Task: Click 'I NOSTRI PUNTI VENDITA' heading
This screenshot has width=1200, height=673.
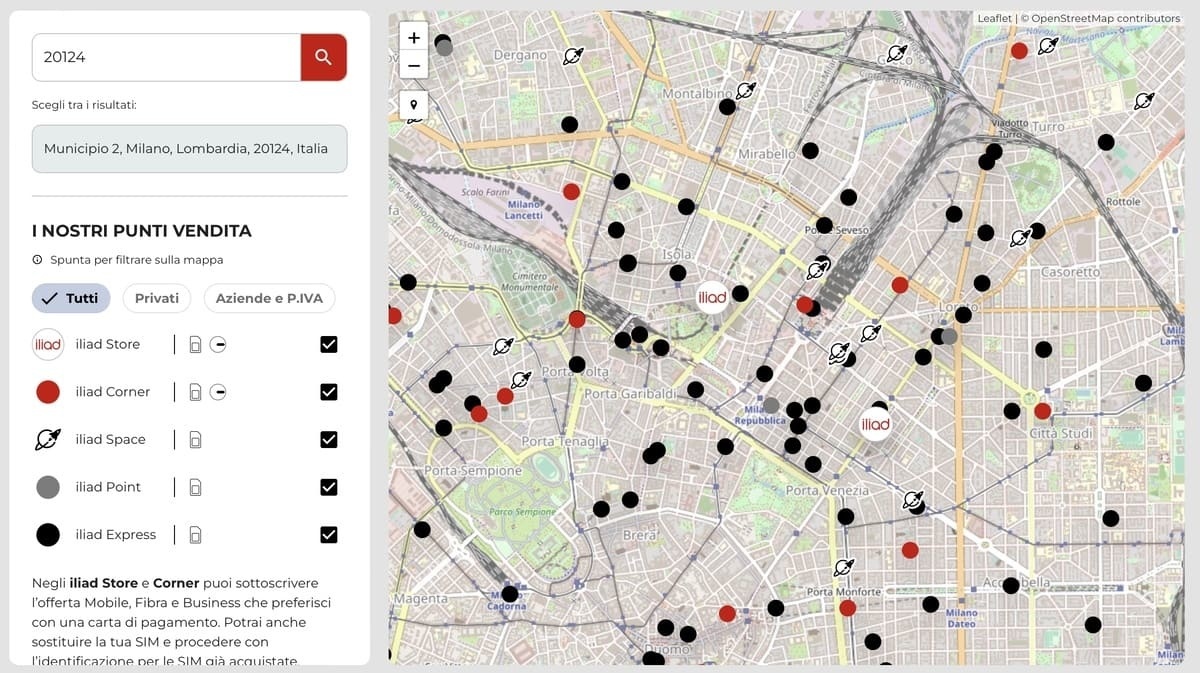Action: click(142, 231)
